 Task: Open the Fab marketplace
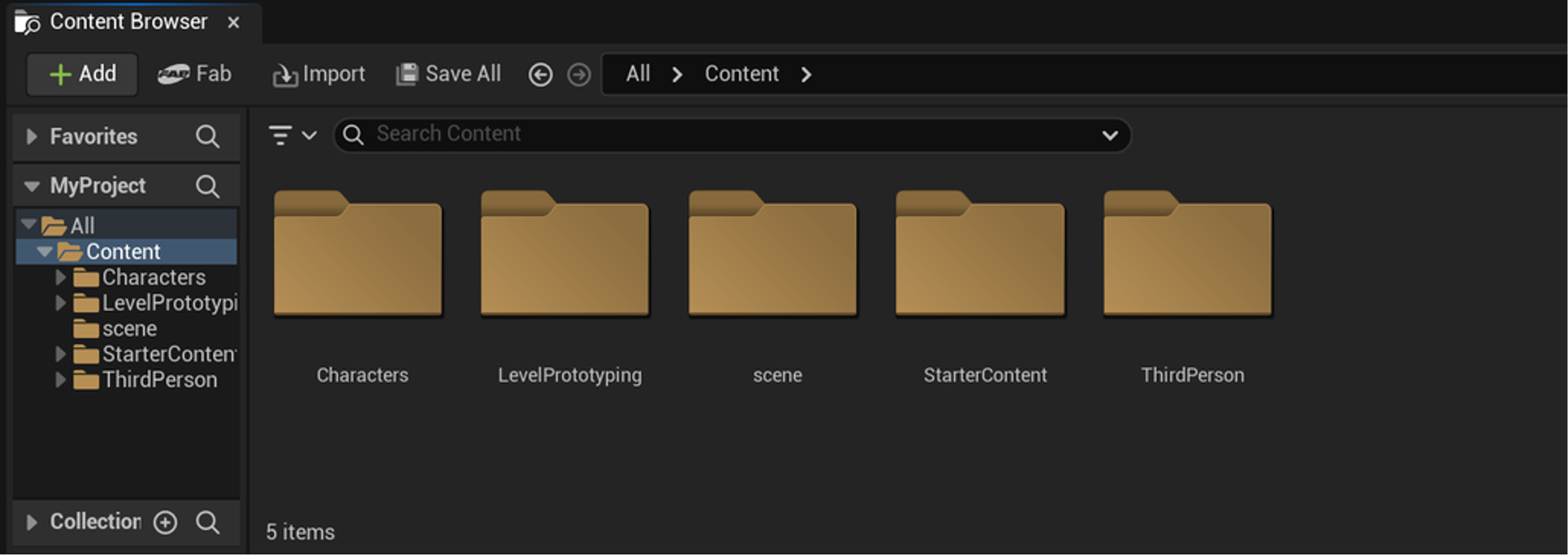pos(195,74)
